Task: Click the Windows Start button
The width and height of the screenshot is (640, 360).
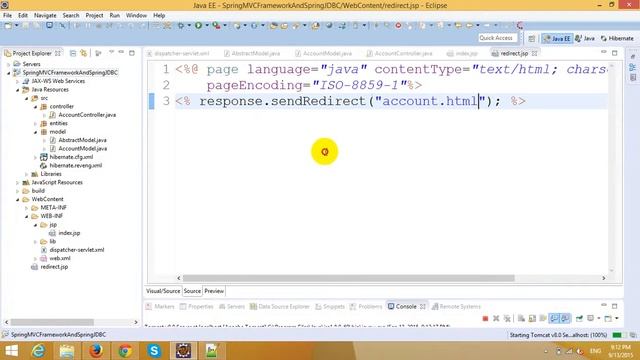Action: coord(11,351)
